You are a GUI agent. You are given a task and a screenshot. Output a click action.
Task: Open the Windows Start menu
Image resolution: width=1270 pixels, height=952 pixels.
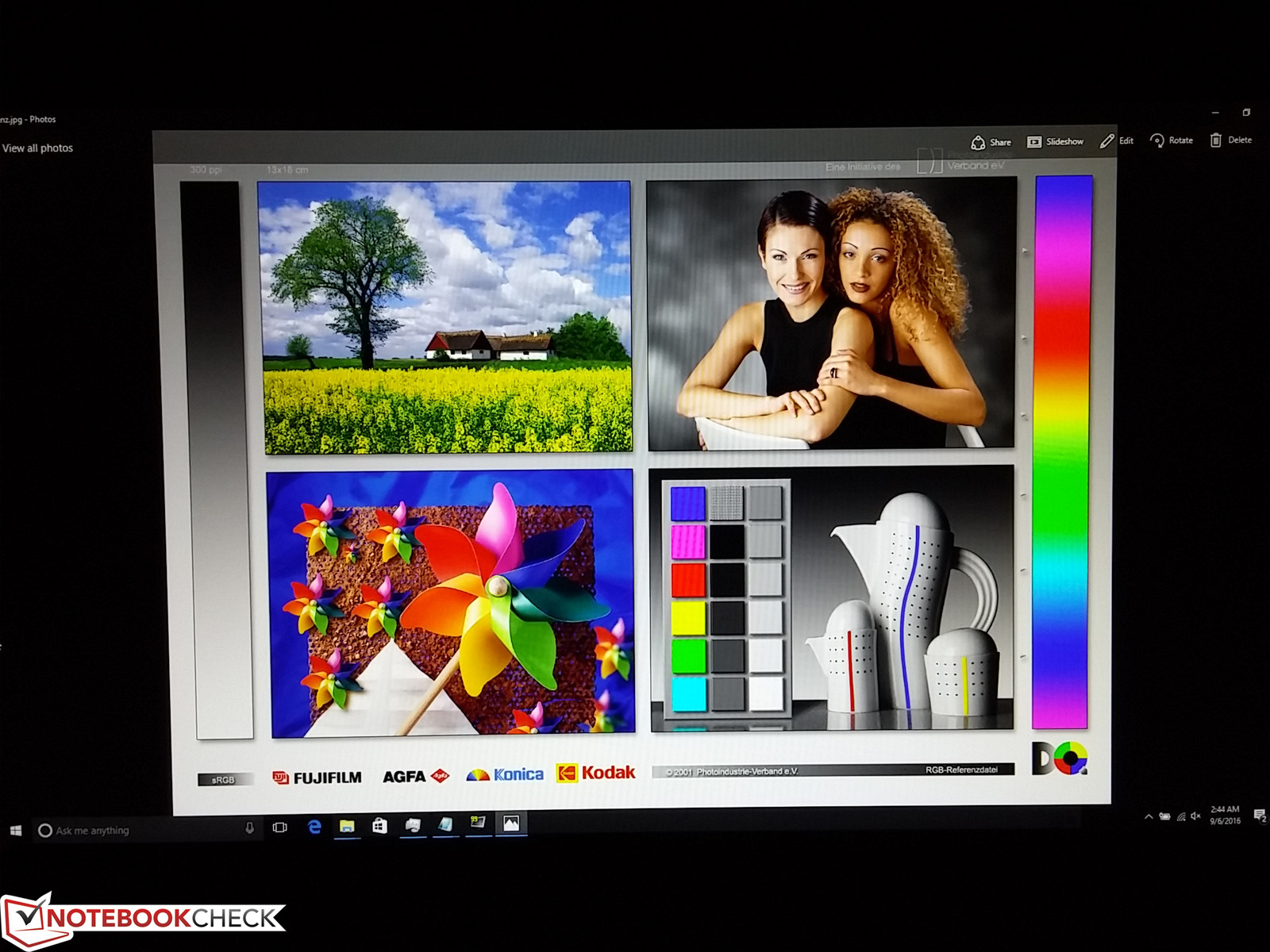click(x=16, y=831)
